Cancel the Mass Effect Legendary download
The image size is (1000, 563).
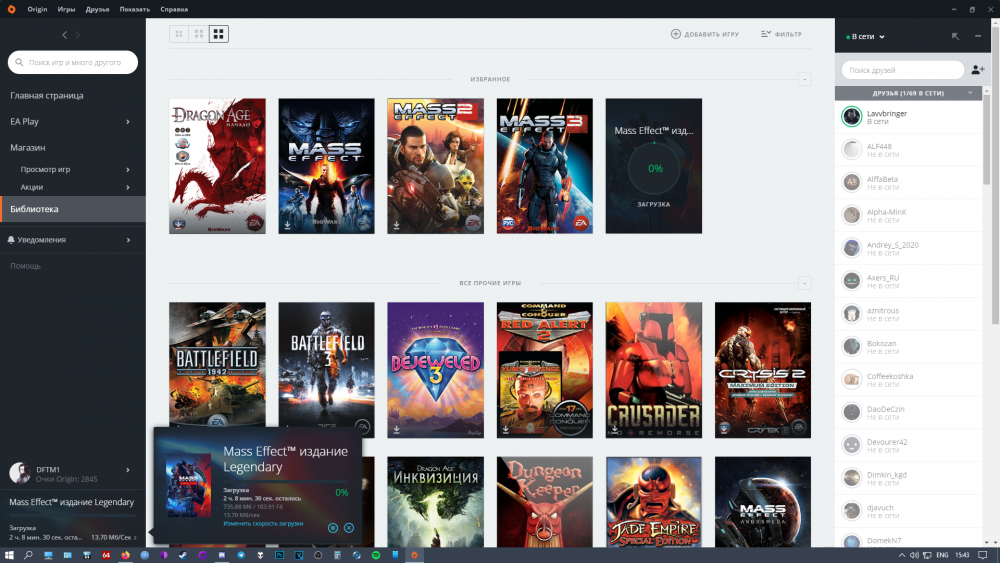click(349, 527)
